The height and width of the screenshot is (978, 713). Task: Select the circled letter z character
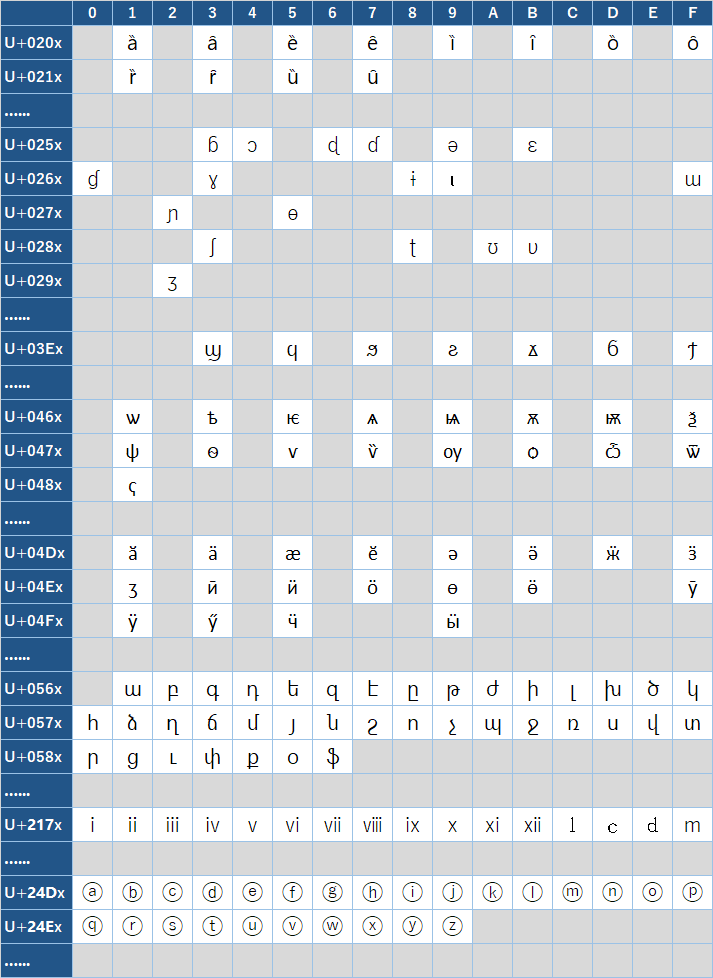(x=452, y=926)
